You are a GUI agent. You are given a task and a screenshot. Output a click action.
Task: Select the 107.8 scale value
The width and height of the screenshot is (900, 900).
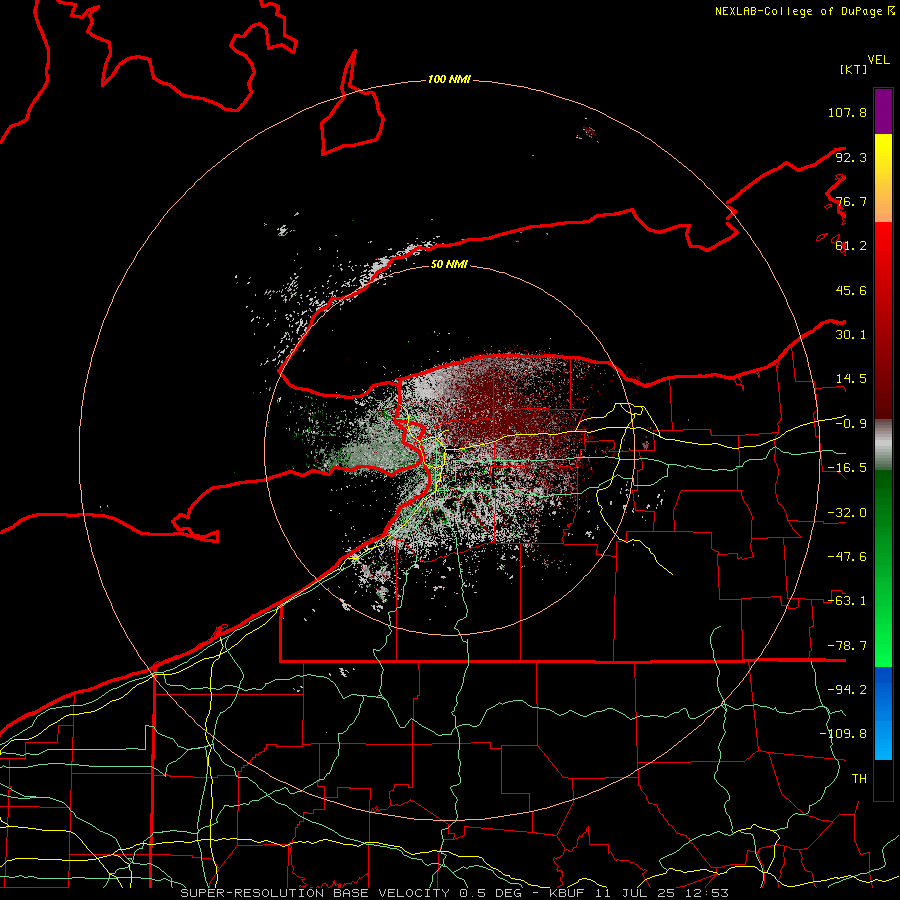pos(847,112)
